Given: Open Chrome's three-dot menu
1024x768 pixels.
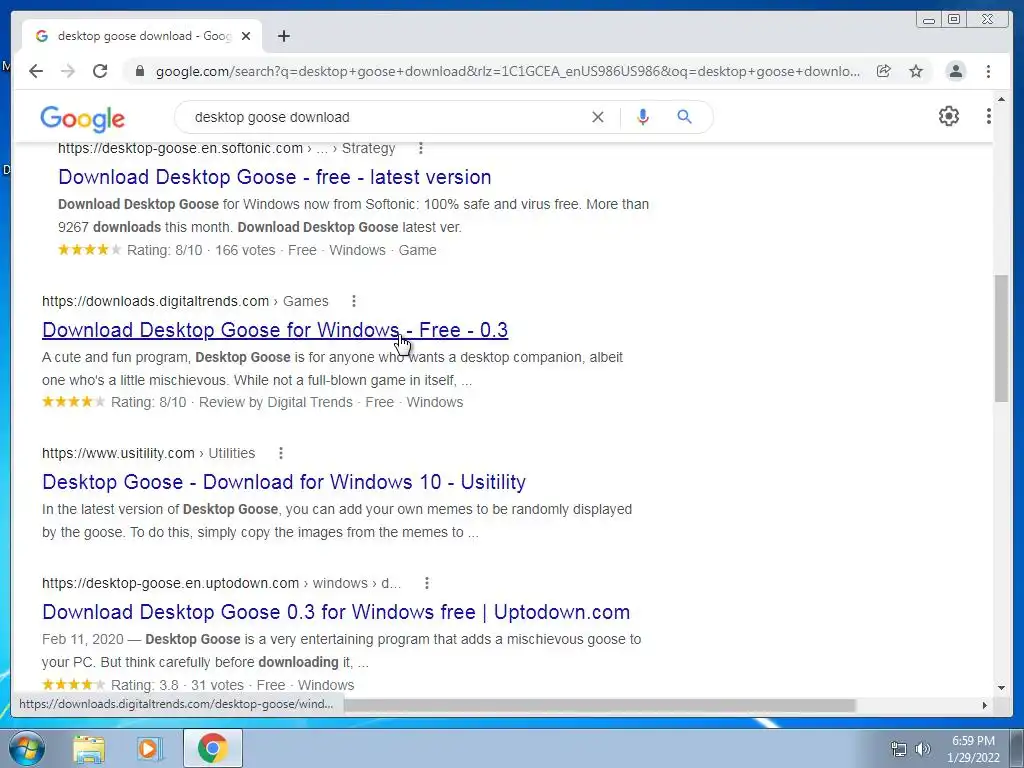Looking at the screenshot, I should (988, 71).
